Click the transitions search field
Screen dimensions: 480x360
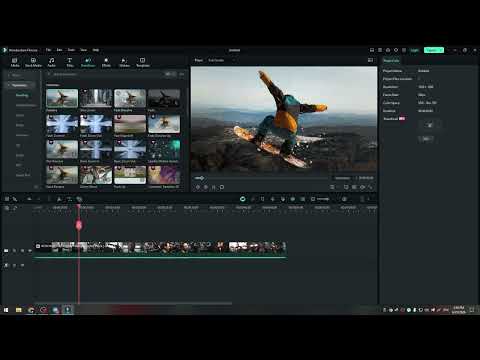coord(105,74)
